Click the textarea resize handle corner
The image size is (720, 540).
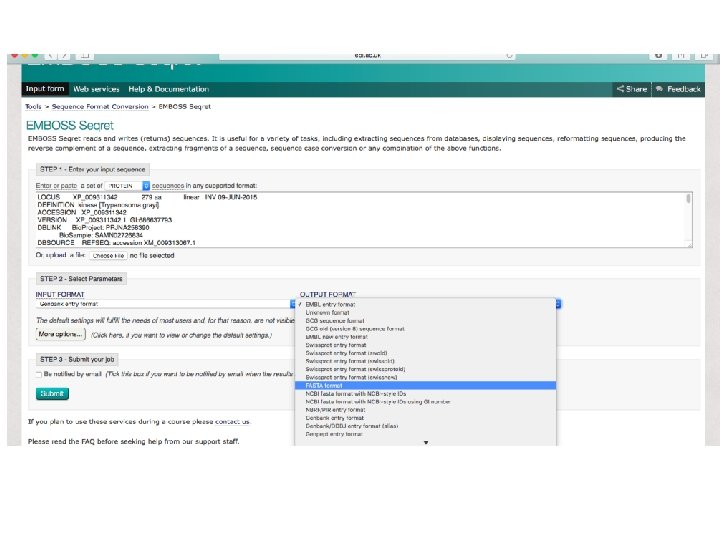[690, 245]
